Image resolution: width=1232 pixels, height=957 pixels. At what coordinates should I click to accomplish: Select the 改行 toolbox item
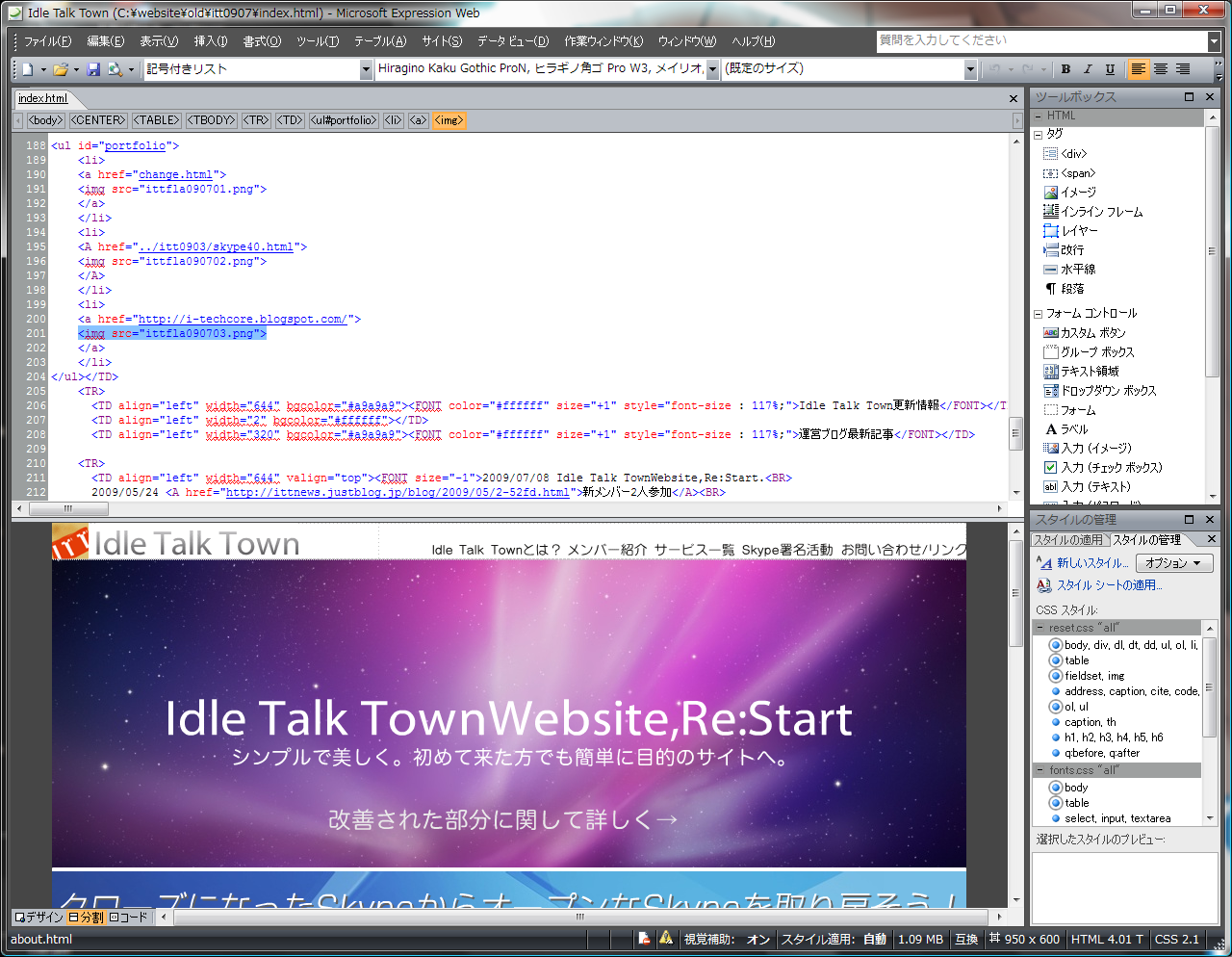(x=1064, y=250)
